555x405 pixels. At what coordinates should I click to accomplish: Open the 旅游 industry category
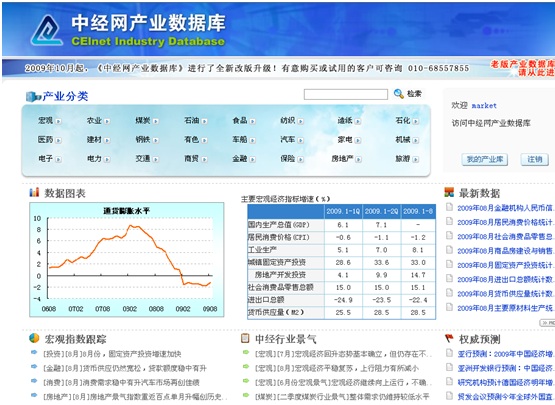(402, 159)
